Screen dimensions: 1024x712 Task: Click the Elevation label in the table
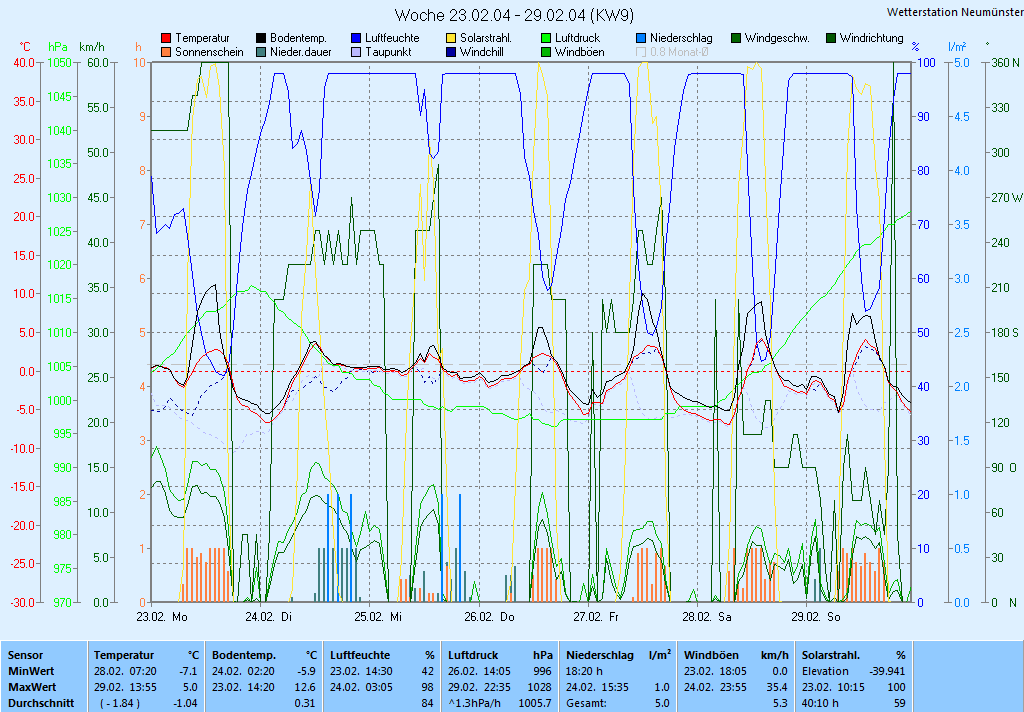pyautogui.click(x=825, y=671)
